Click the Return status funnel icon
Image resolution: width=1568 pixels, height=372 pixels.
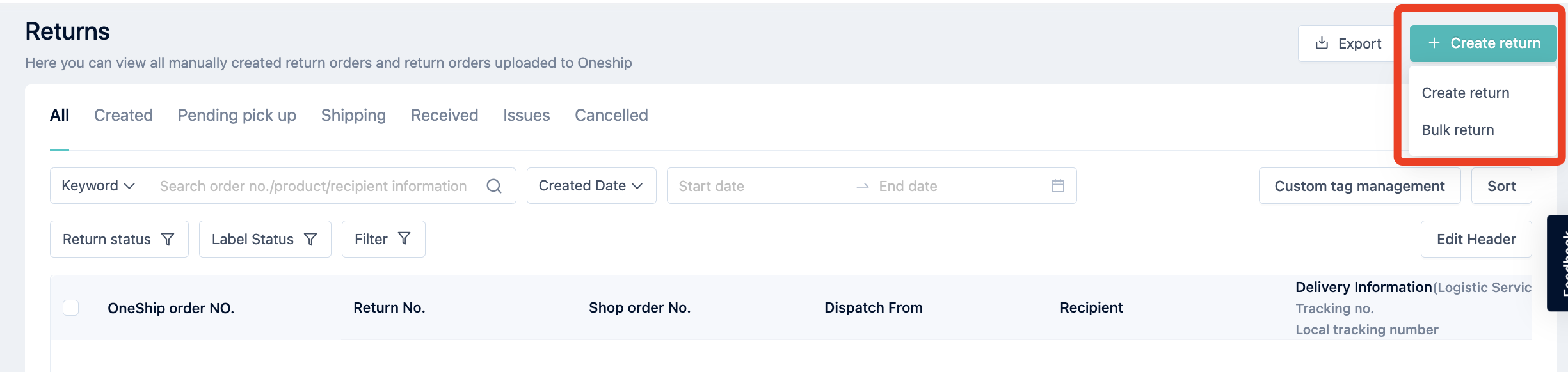(168, 239)
